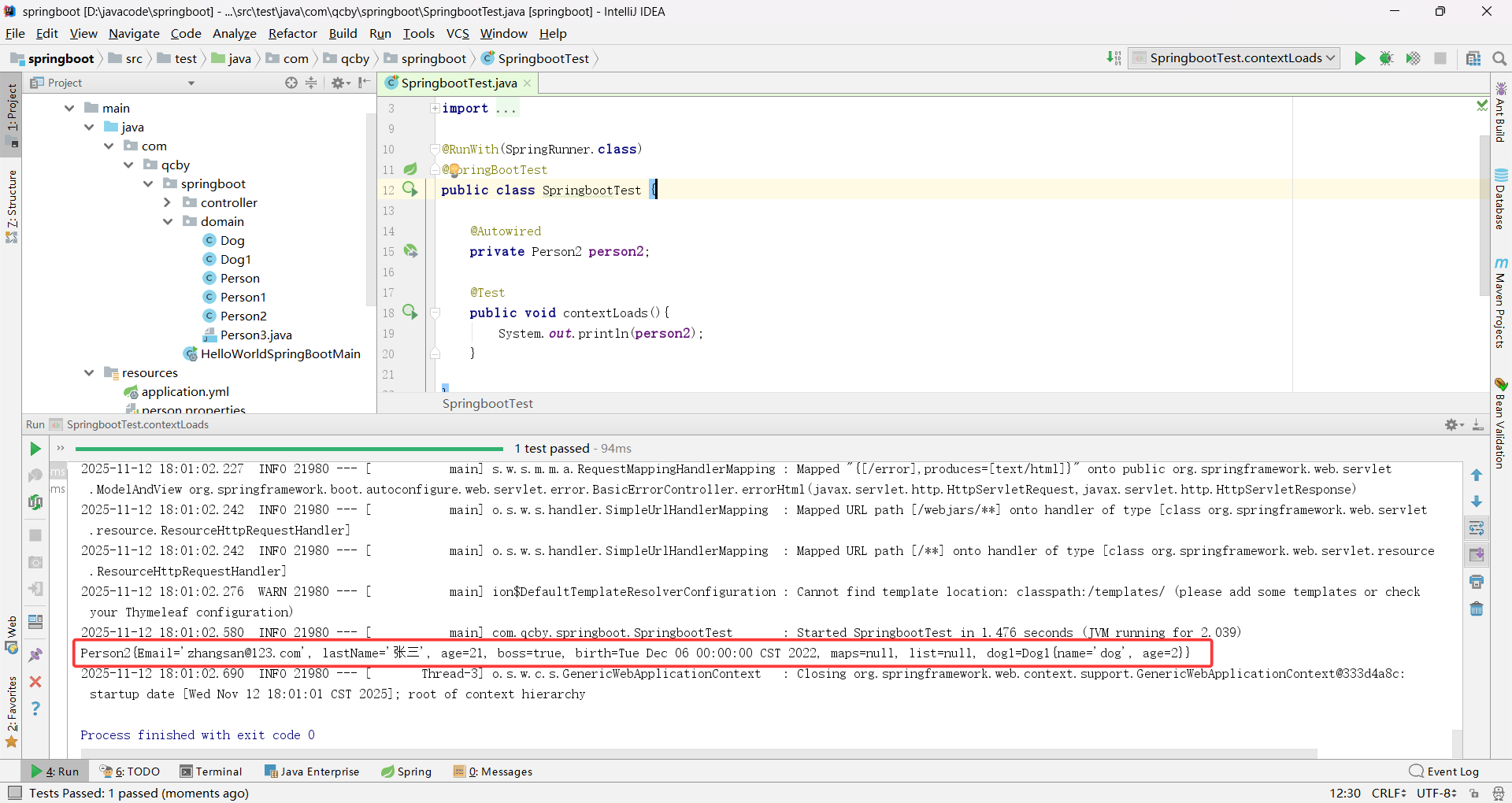Click the Restore Layout icon in Run panel

(x=35, y=622)
